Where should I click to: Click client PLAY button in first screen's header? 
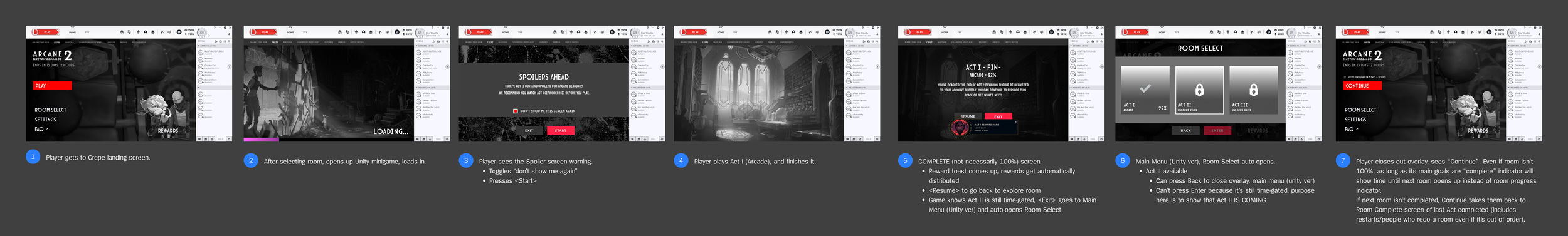pyautogui.click(x=46, y=32)
